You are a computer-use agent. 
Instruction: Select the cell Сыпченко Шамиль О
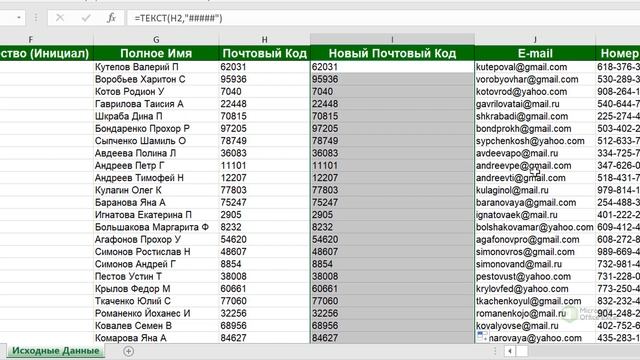(156, 141)
